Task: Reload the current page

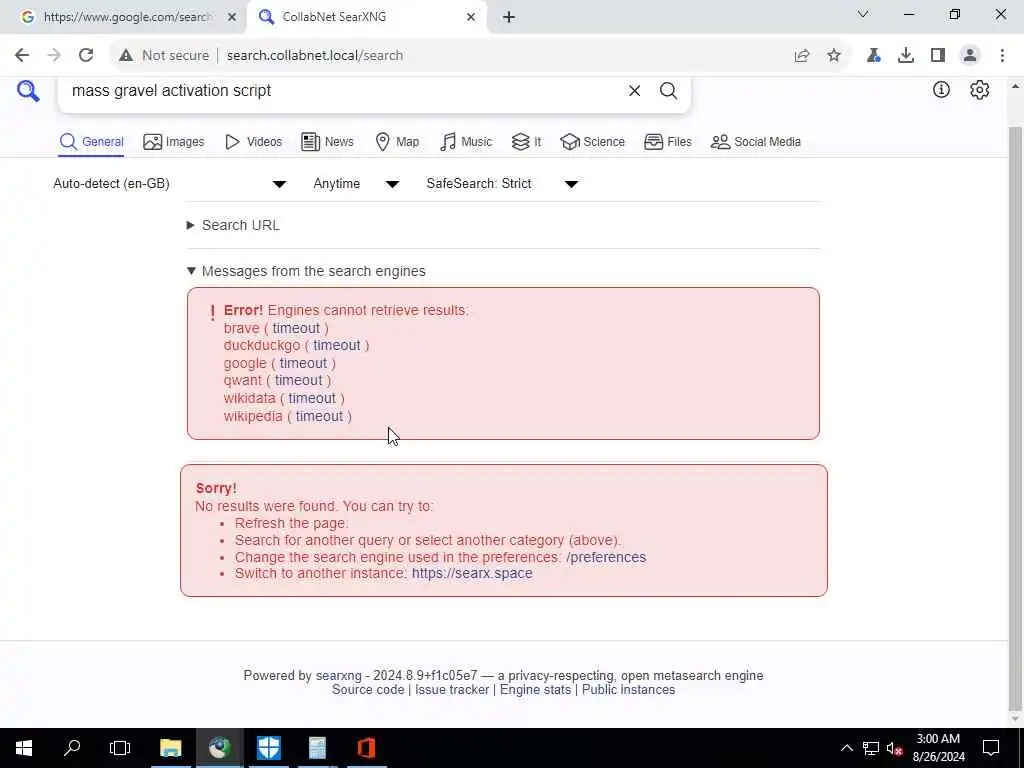Action: pos(86,56)
